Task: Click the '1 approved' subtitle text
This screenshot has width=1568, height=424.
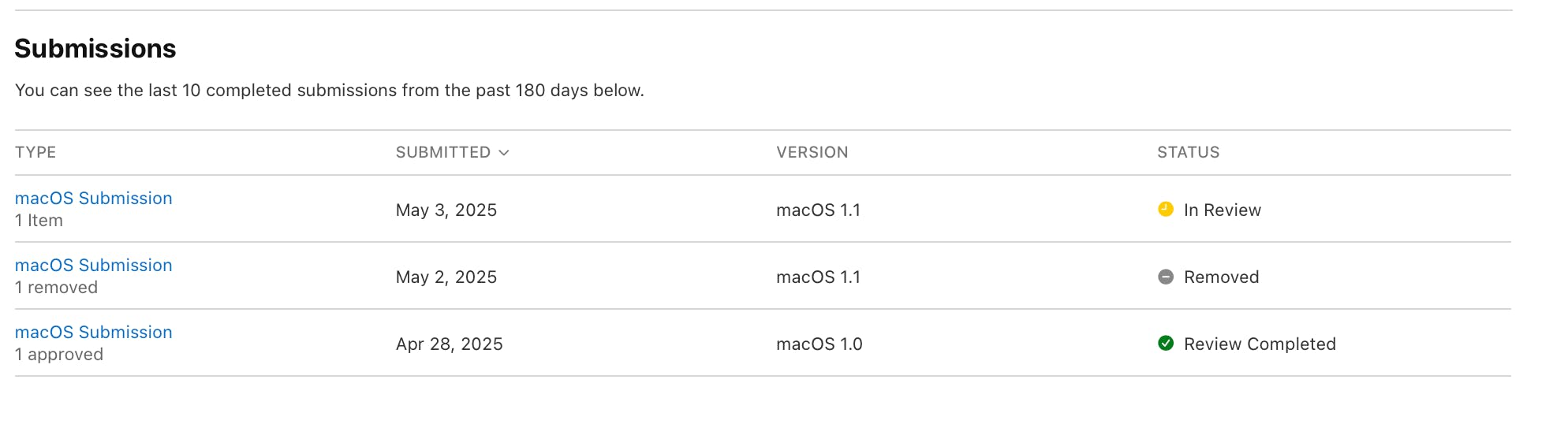Action: point(59,355)
